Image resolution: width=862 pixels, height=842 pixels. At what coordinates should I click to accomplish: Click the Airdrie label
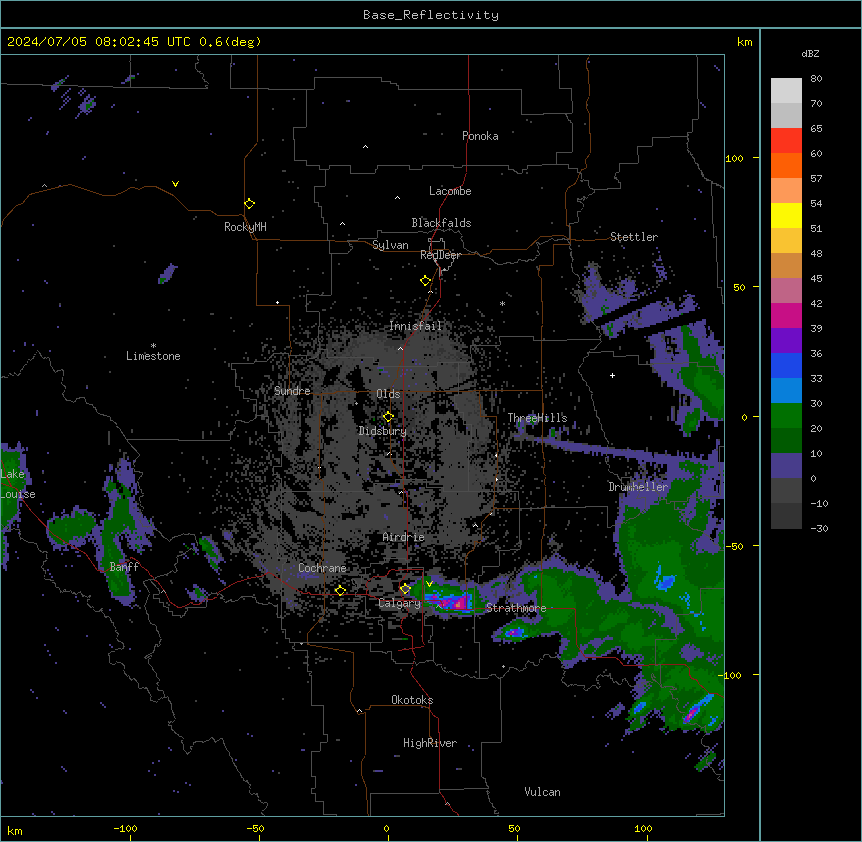tap(404, 537)
